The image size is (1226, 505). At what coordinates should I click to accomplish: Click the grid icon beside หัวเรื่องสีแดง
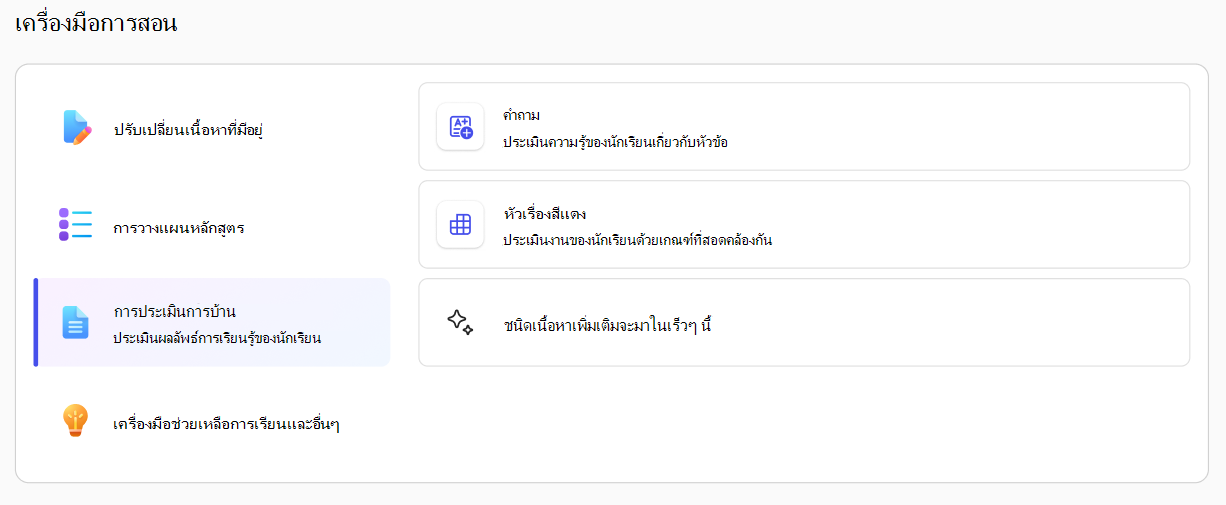pos(460,225)
